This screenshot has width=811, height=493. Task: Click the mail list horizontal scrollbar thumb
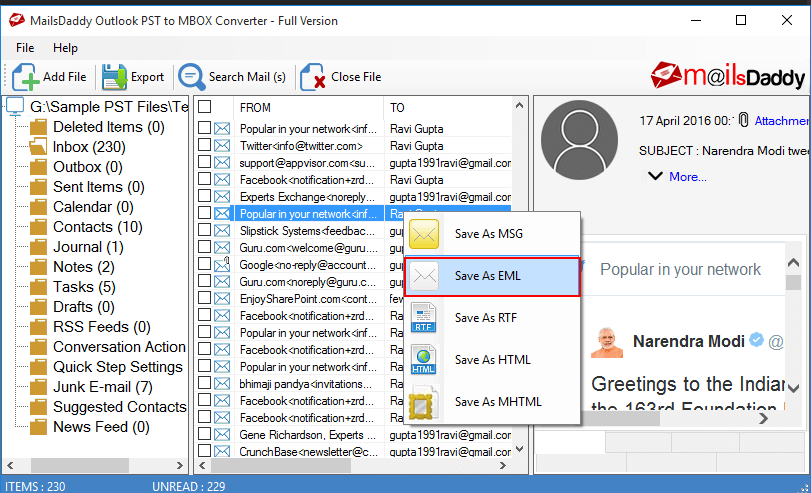281,466
